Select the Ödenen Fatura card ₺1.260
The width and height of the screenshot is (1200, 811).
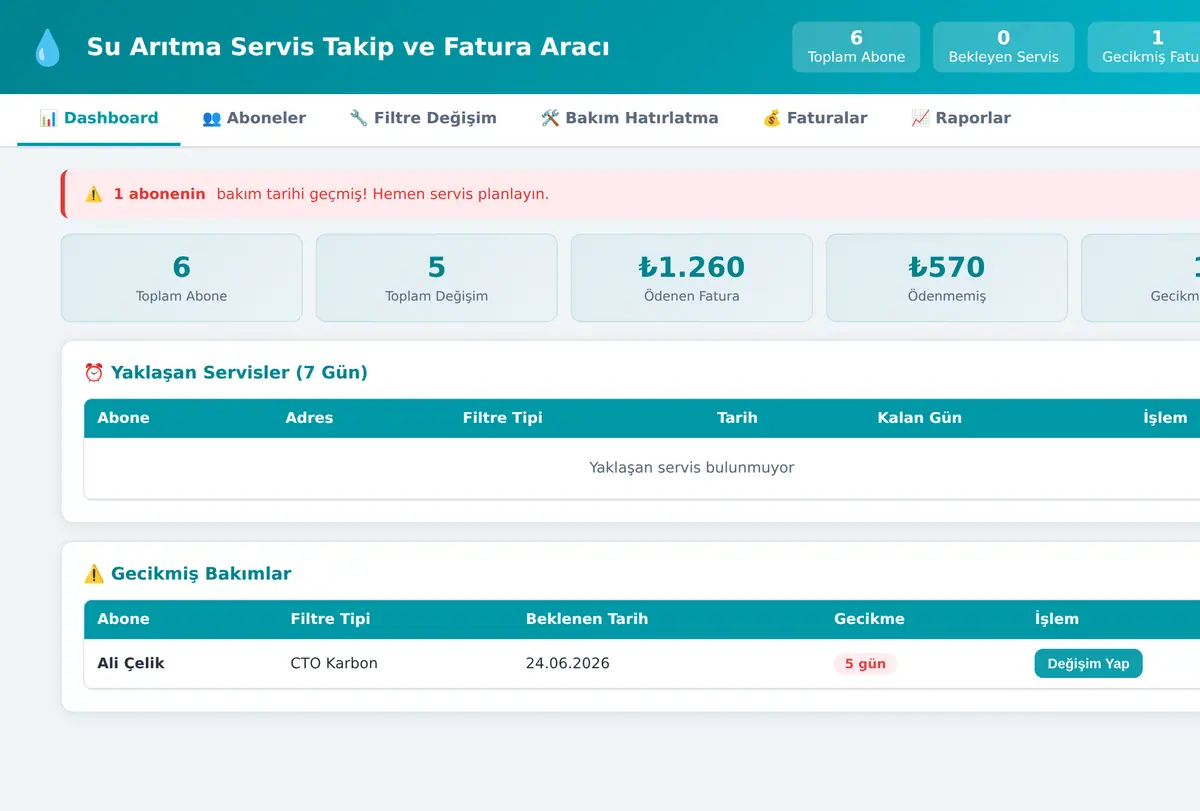tap(692, 278)
